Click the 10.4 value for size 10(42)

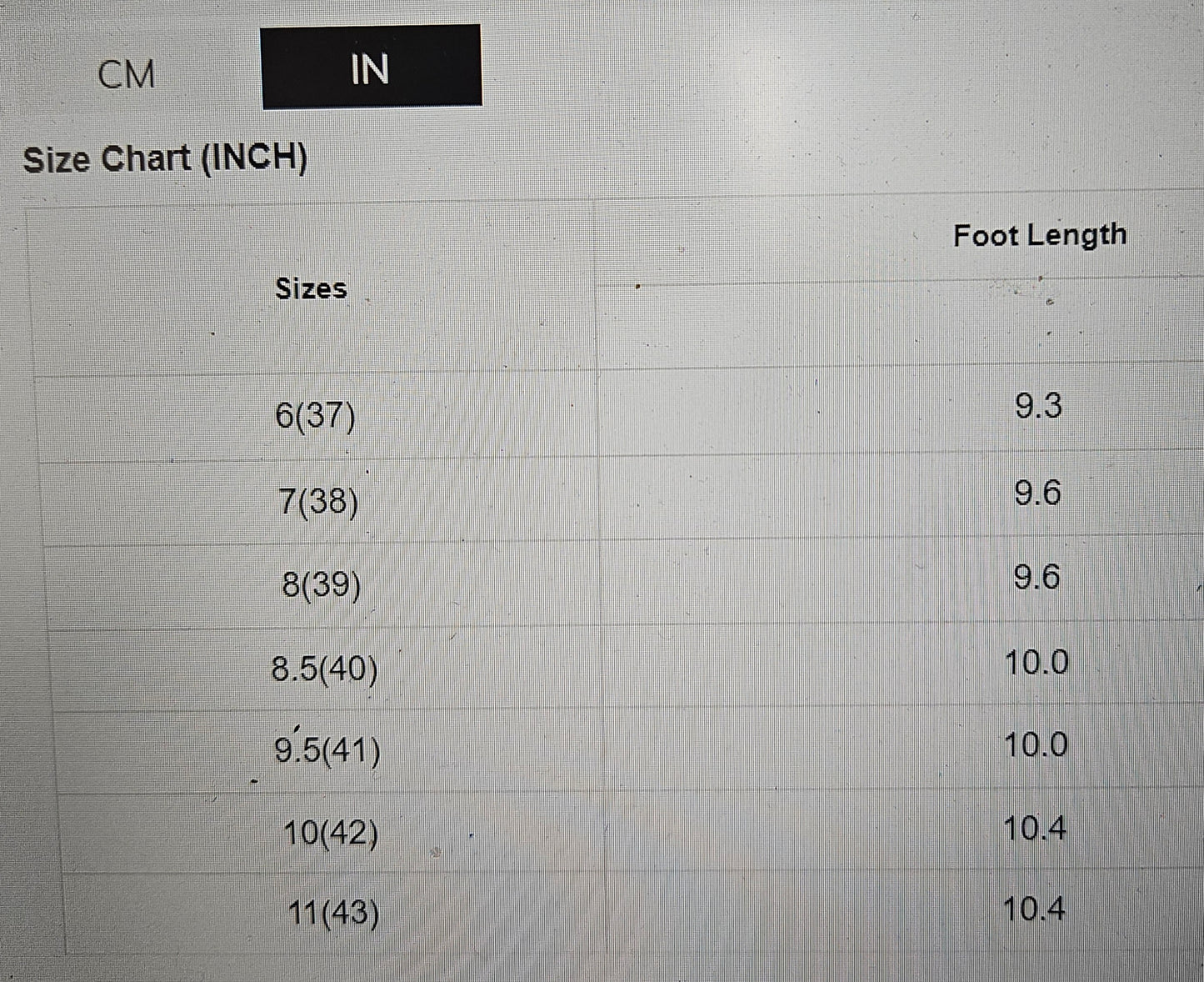(x=1034, y=829)
